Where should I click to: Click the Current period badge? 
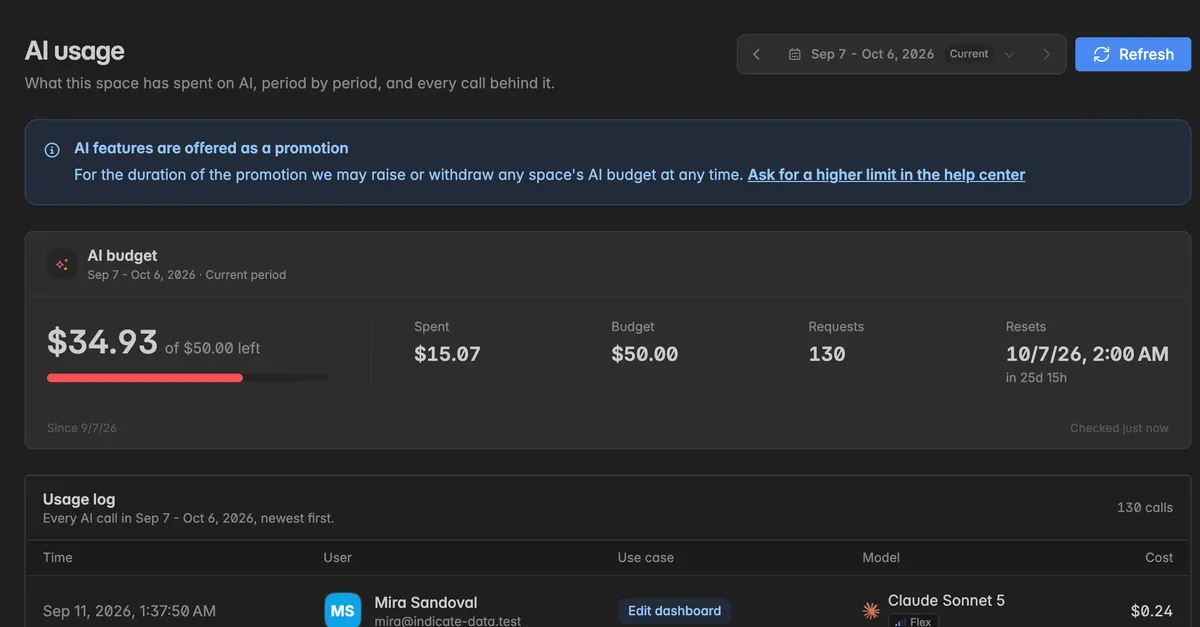click(x=969, y=54)
